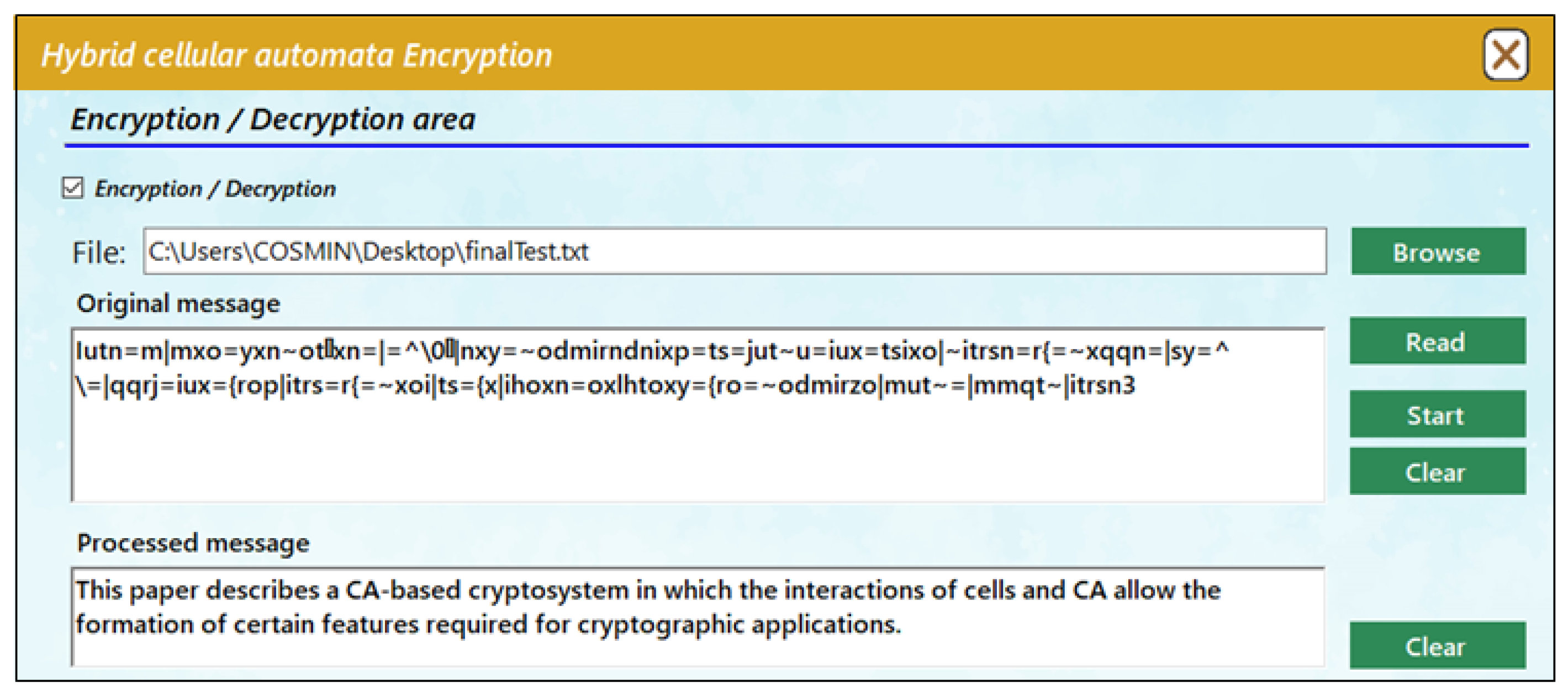Screen dimensions: 1568x695
Task: Click the "Original message" label
Action: 178,303
